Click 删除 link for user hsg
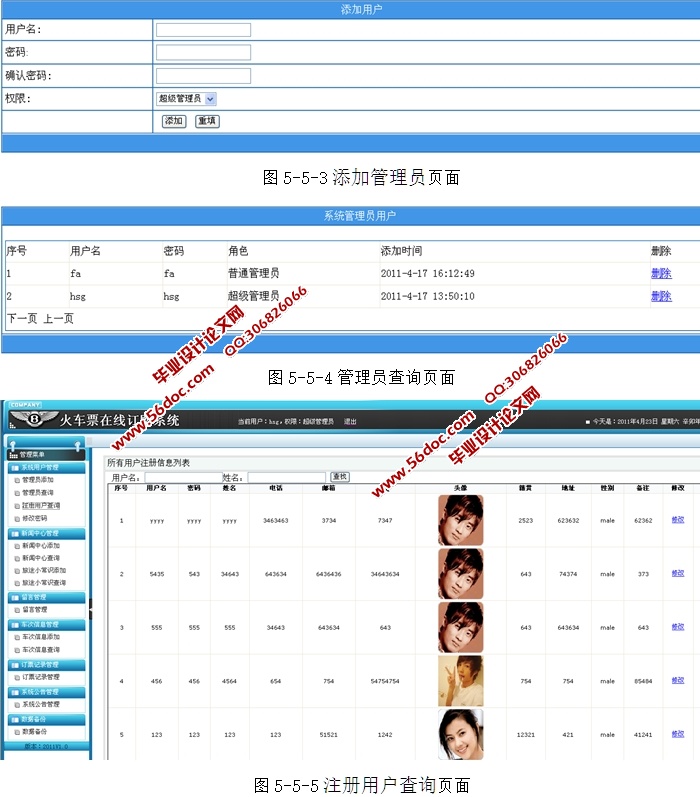This screenshot has width=700, height=797. click(661, 296)
